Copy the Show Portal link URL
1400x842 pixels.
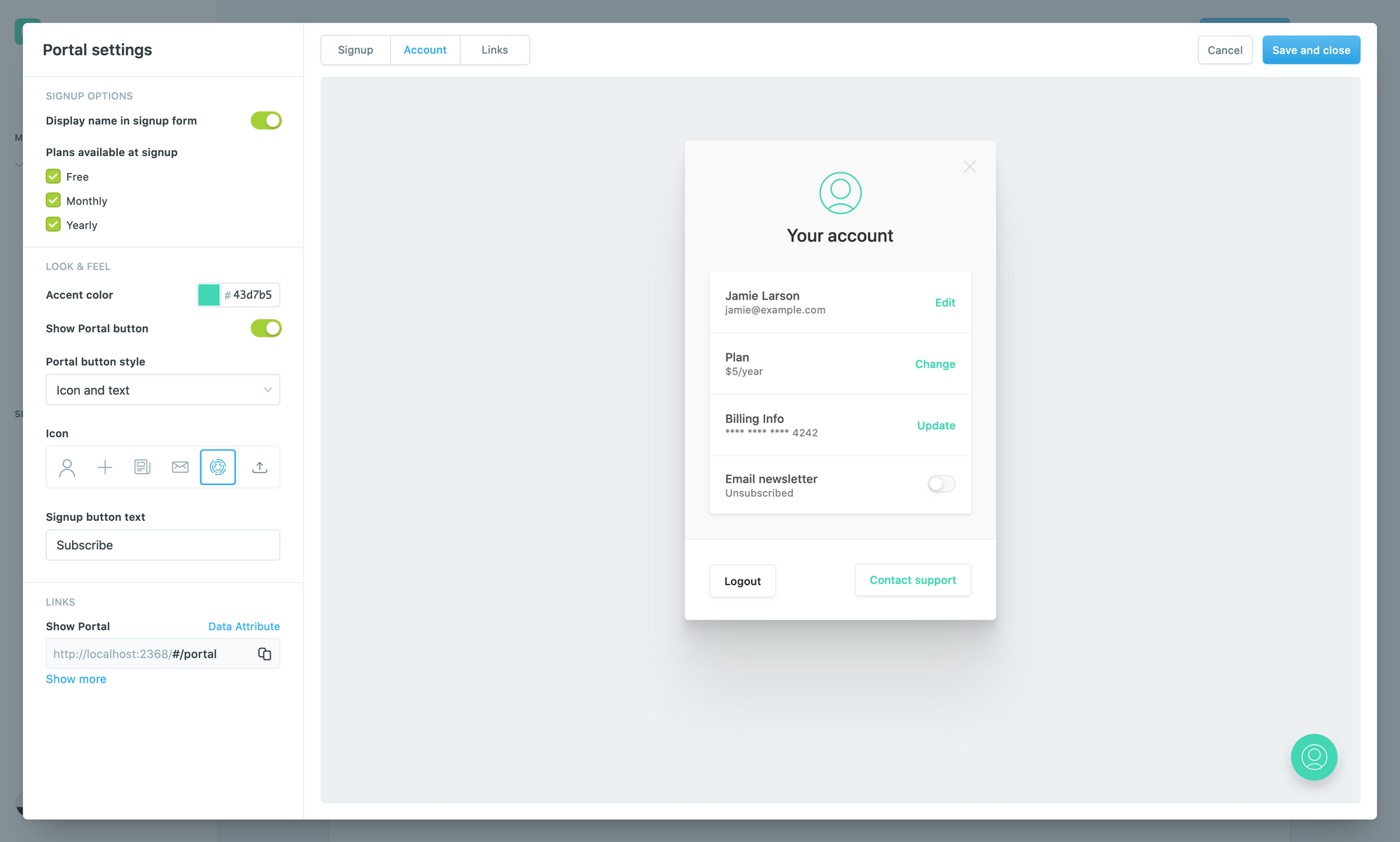tap(265, 654)
